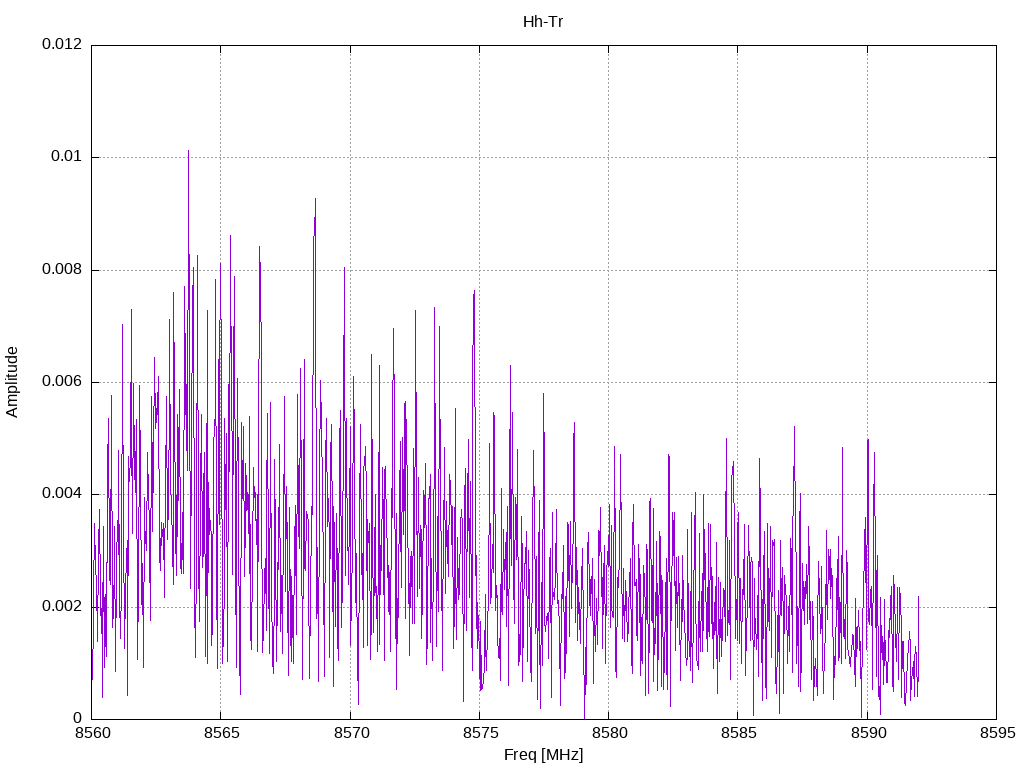Click the 8565 x-axis tick label
This screenshot has width=1024, height=768.
coord(221,733)
